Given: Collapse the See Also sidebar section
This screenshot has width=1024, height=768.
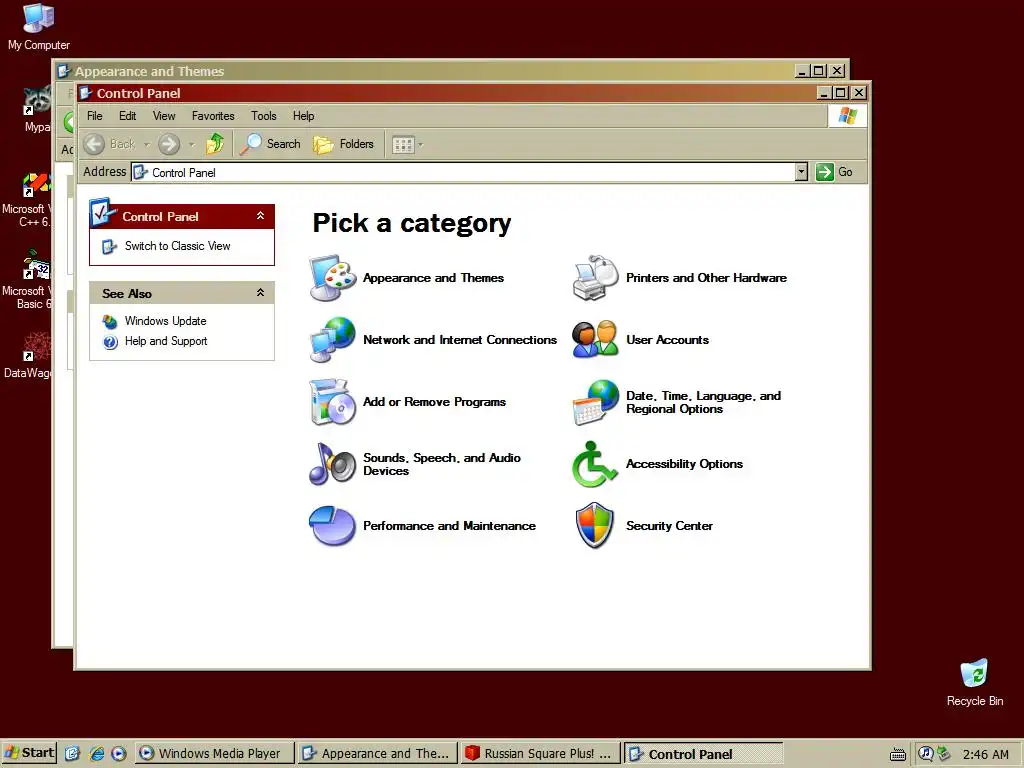Looking at the screenshot, I should pos(260,293).
